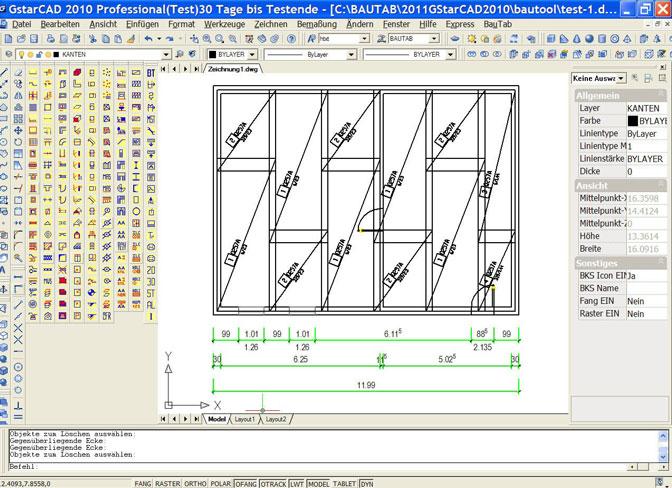Open the BYLAYER color dropdown
Screen dimensions: 672x488
coord(252,54)
